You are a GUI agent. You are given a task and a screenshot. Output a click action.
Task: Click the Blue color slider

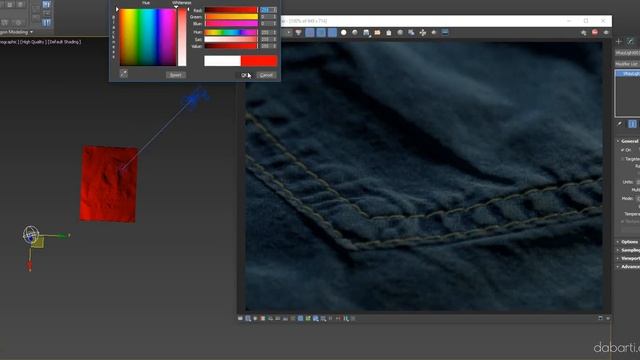point(231,24)
